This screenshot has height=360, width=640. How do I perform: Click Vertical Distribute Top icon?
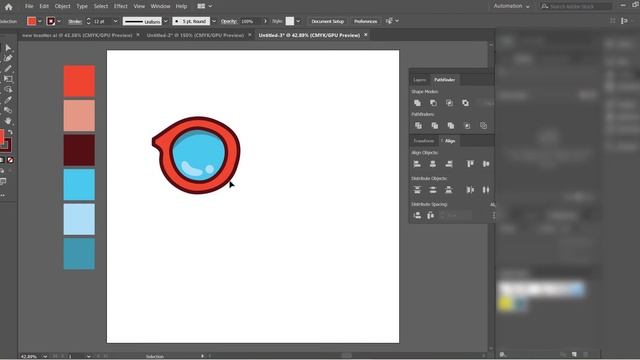pos(417,190)
